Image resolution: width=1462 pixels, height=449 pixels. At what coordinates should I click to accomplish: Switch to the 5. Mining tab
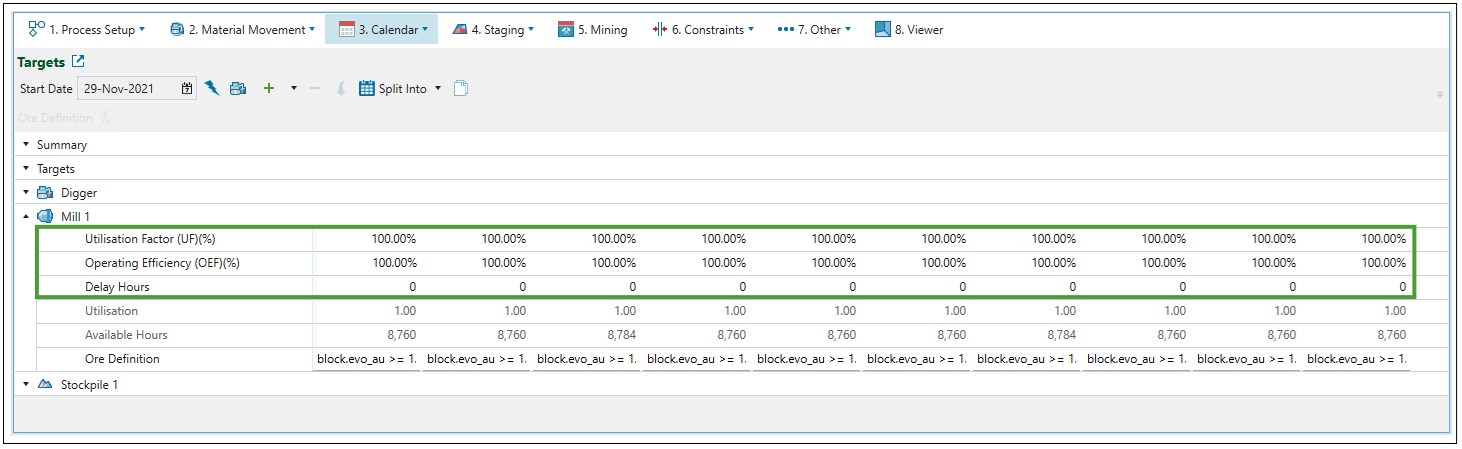(593, 30)
